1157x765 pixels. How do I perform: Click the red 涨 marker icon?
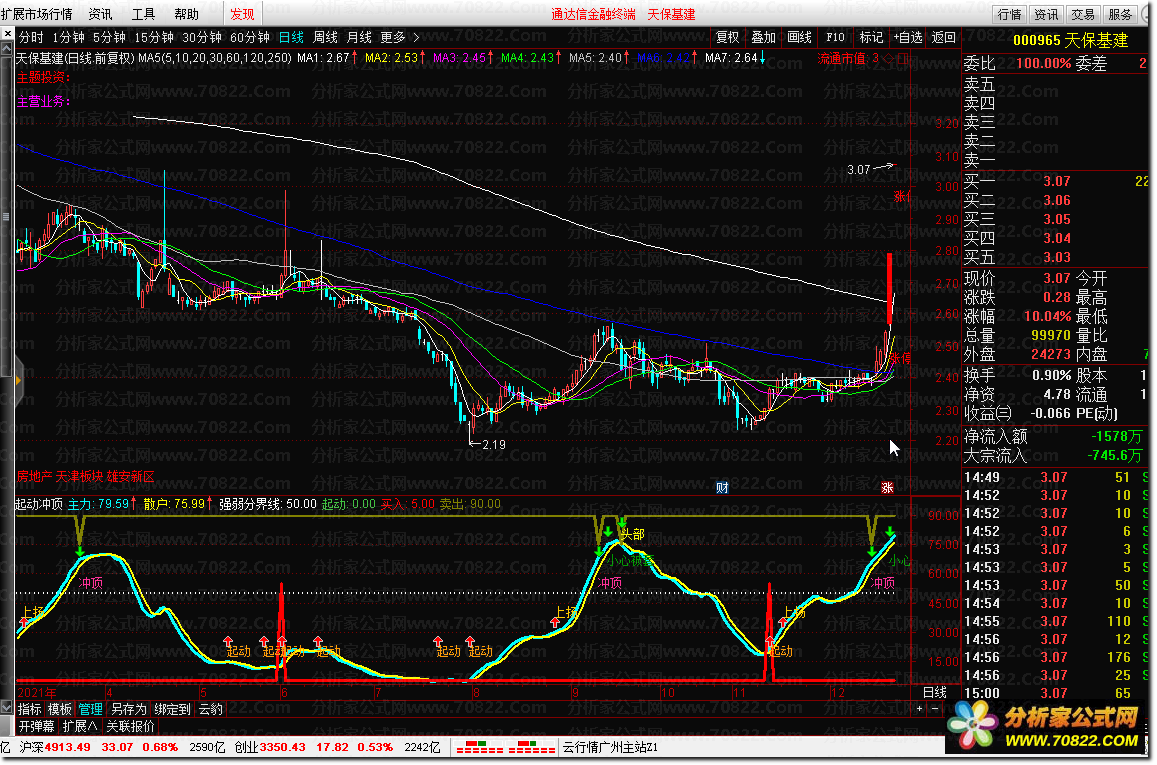[887, 488]
